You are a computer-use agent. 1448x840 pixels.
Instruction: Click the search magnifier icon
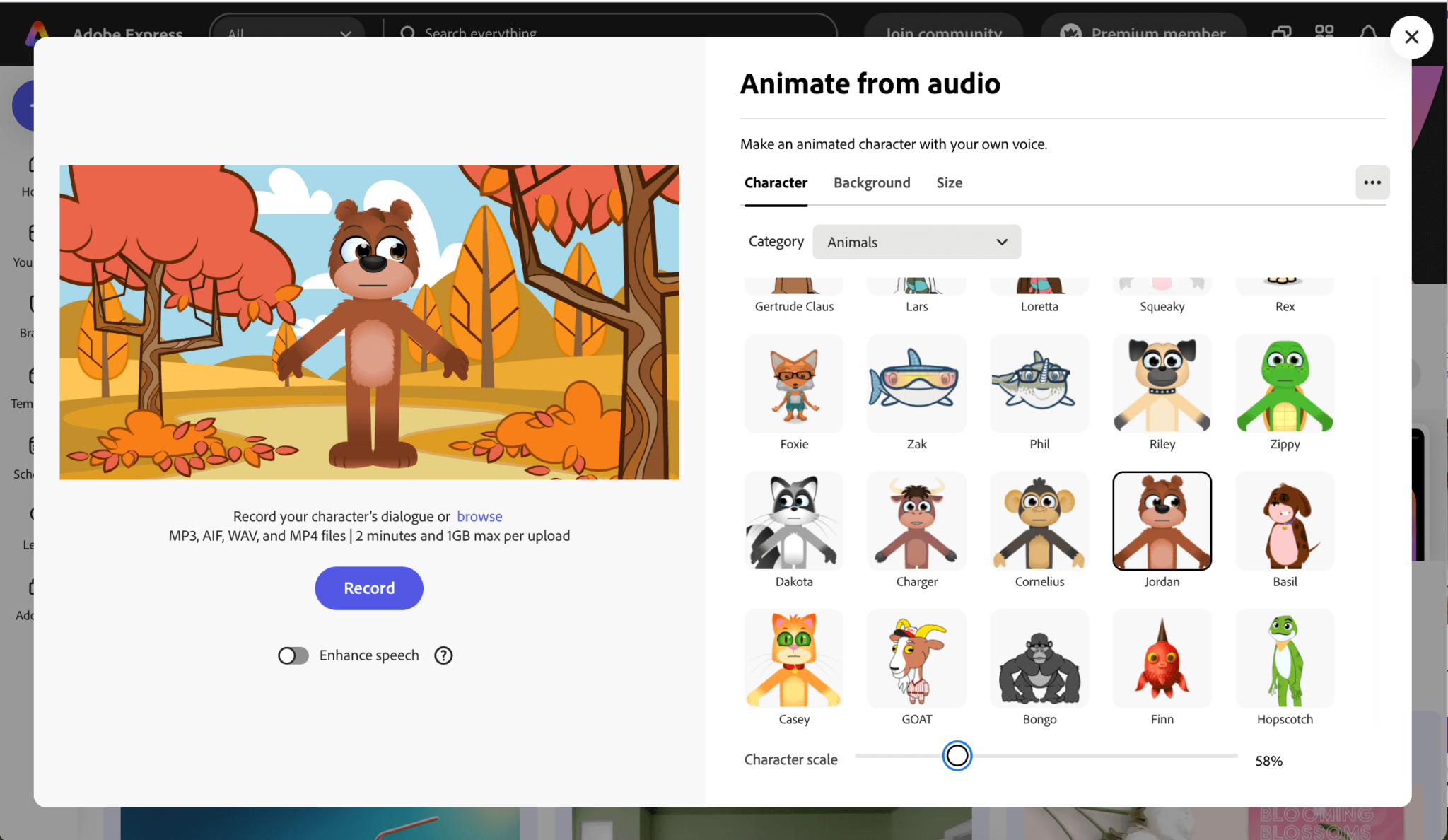click(x=408, y=33)
